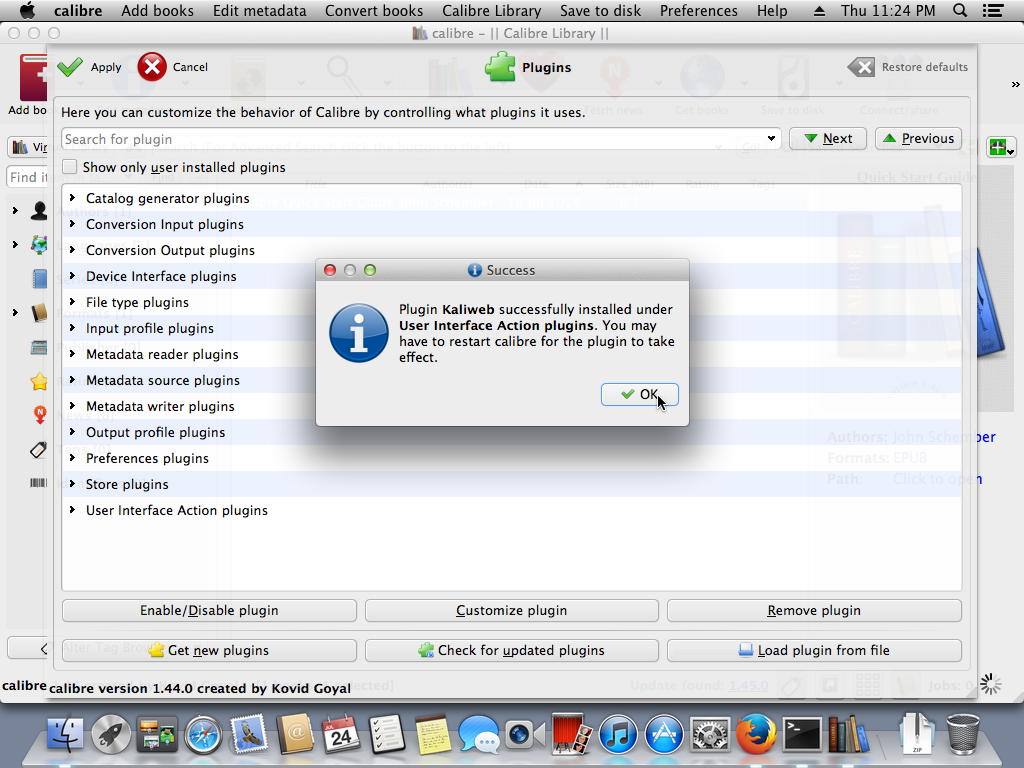Toggle Show only user installed plugins
Screen dimensions: 1024x768
[70, 167]
